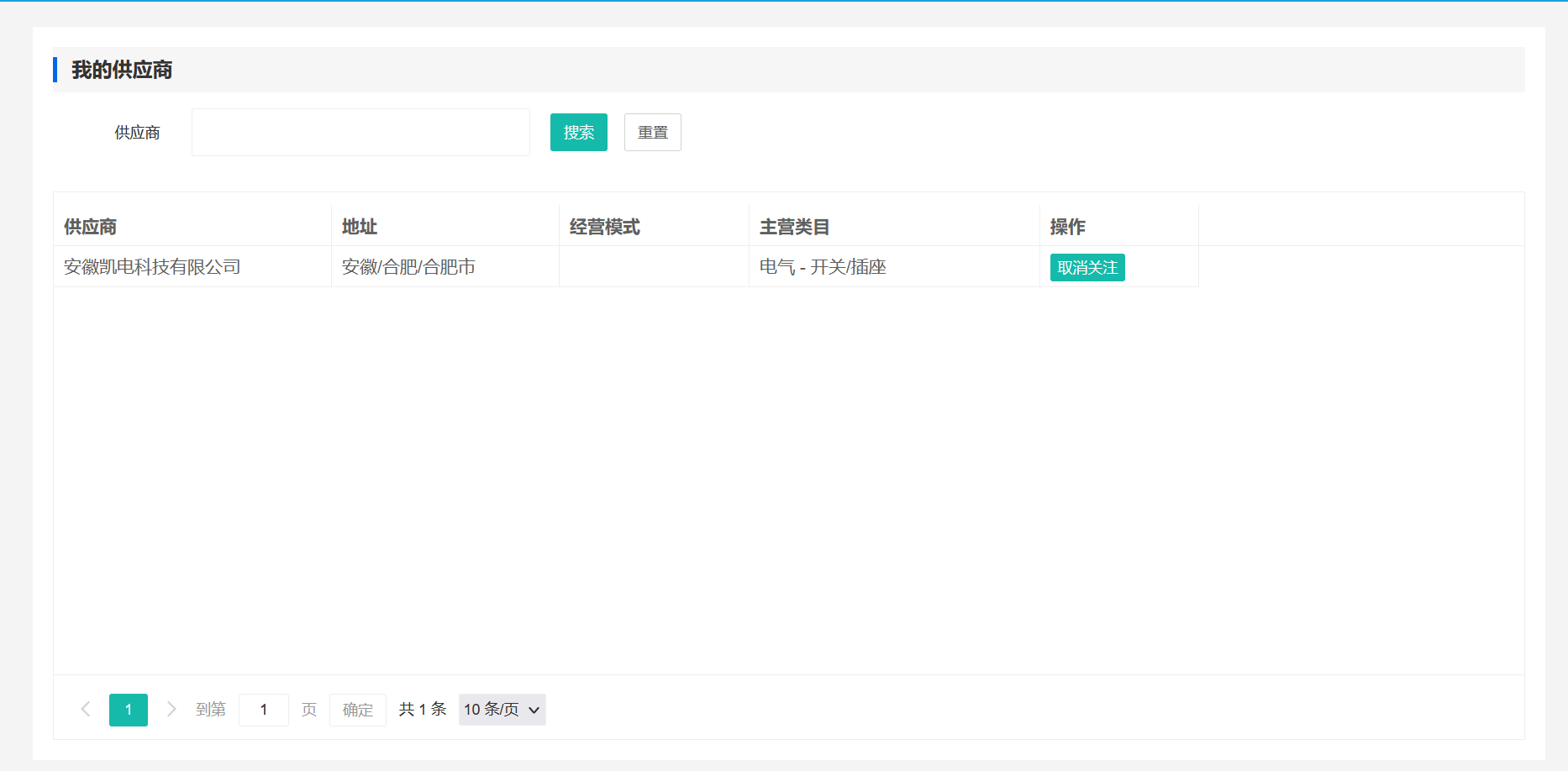Click the category cell 电气 - 开关/插座
The height and width of the screenshot is (771, 1568).
pyautogui.click(x=823, y=267)
